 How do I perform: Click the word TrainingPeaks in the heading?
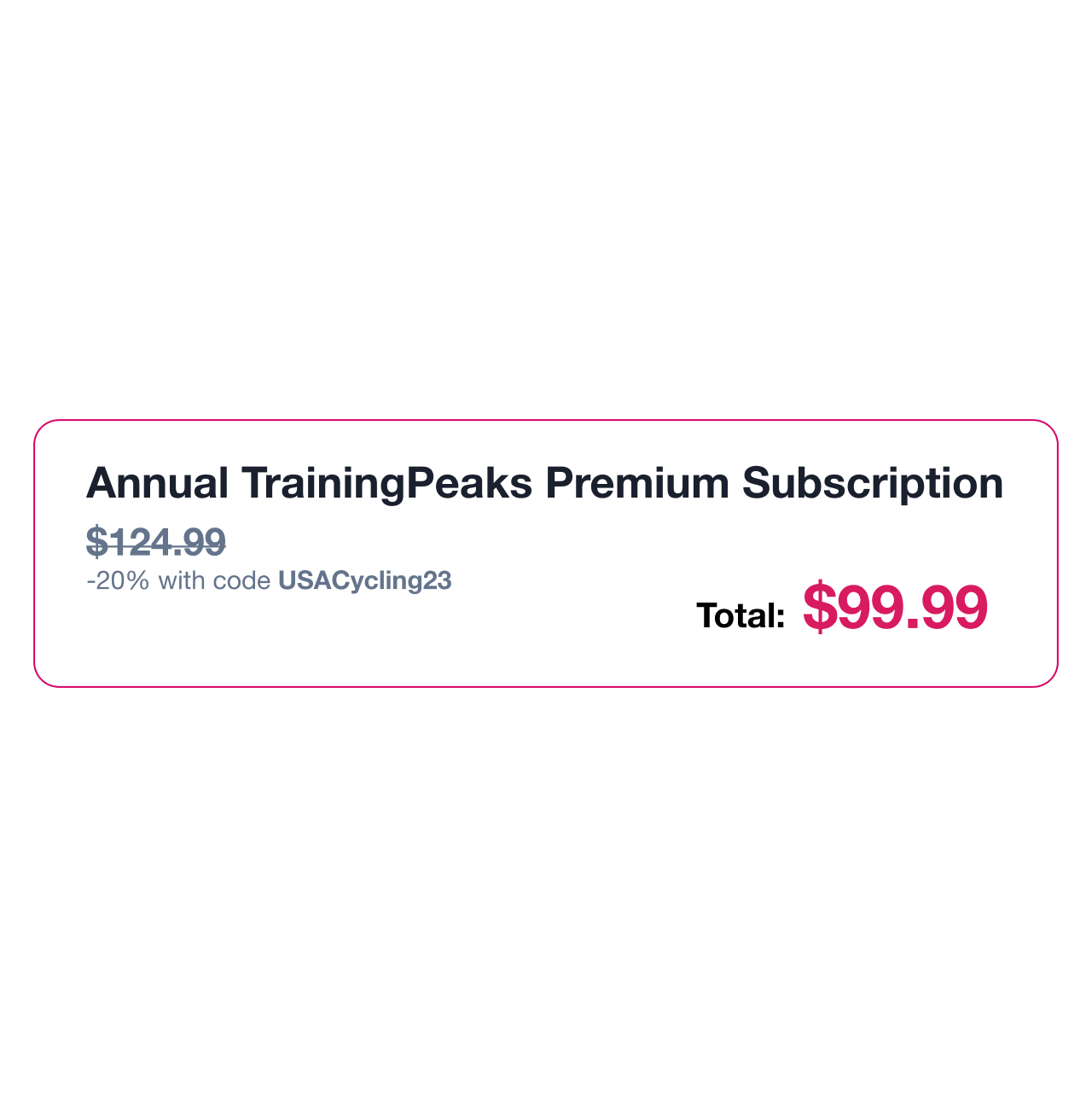coord(387,484)
